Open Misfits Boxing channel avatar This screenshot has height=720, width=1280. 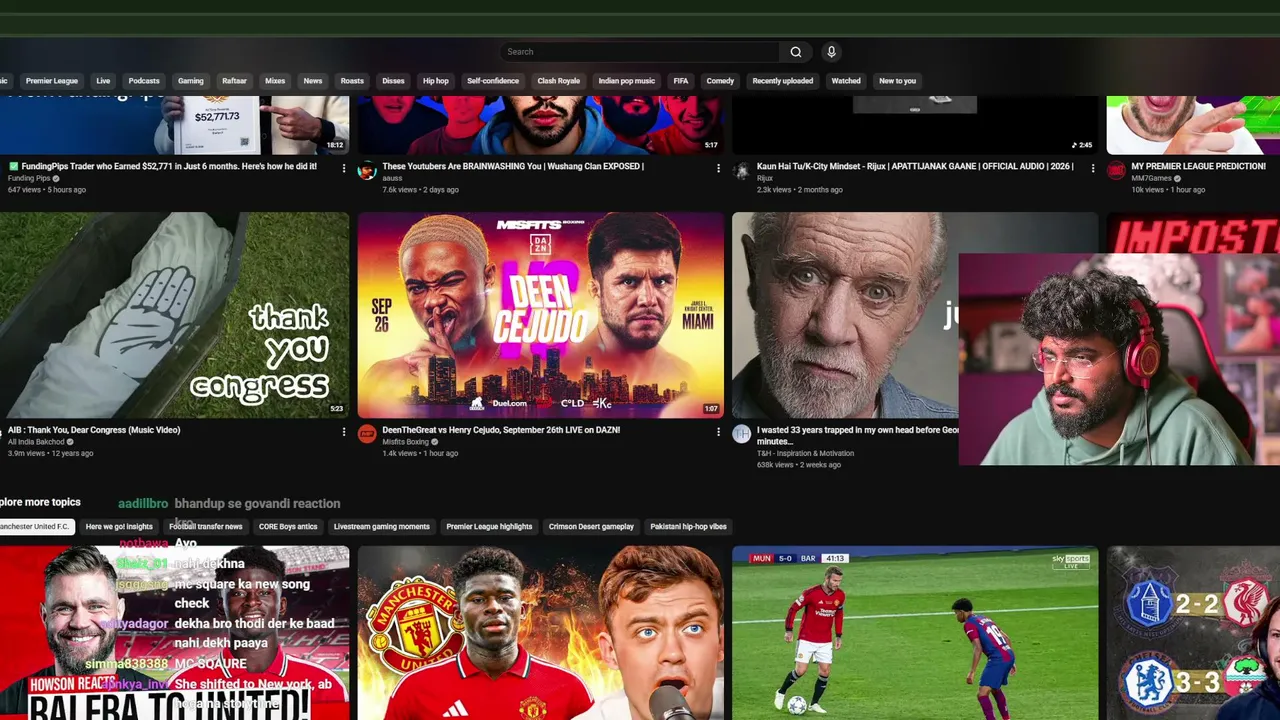click(367, 434)
